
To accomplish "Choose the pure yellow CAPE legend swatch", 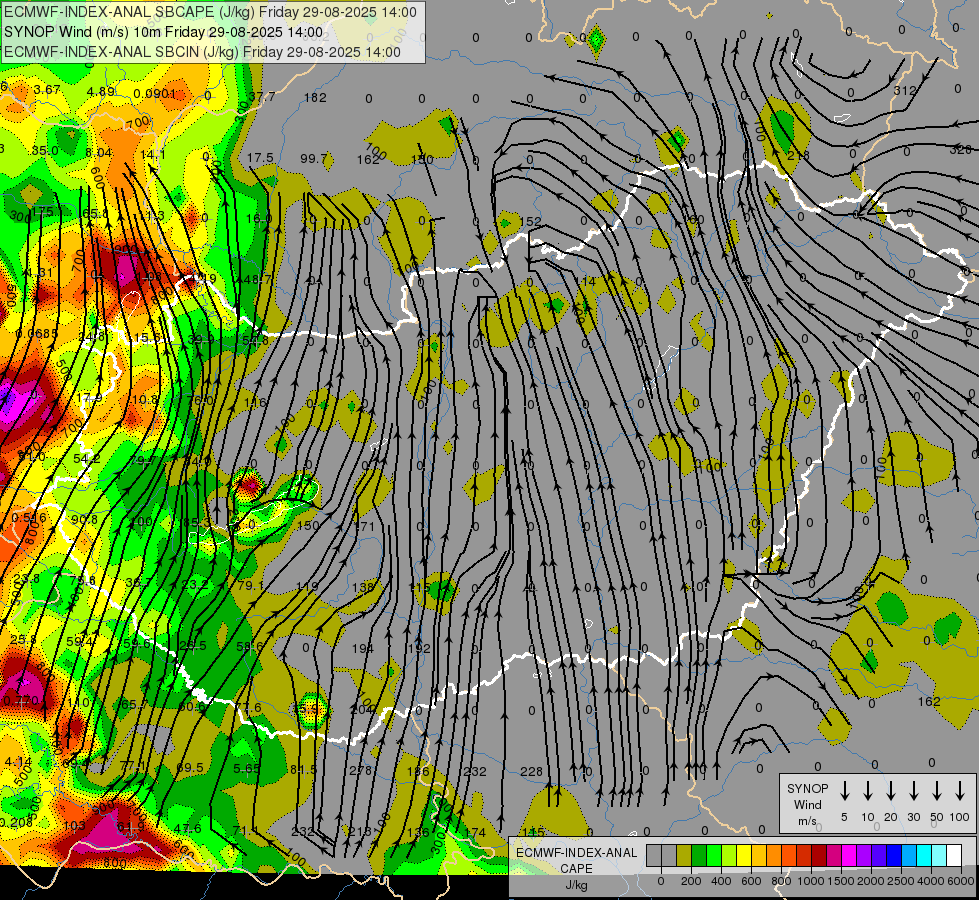I will pos(744,855).
